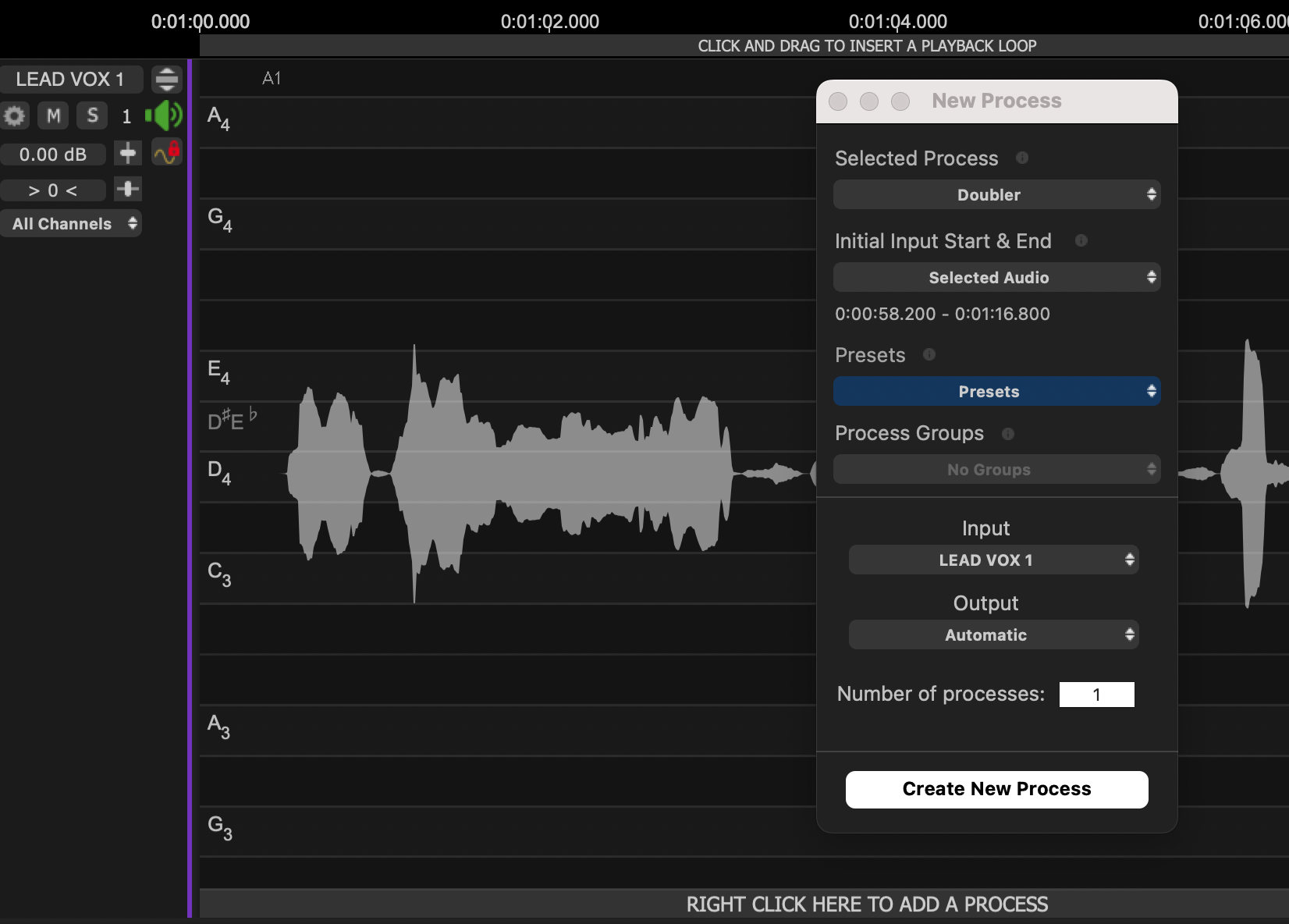Open the Doubler process dropdown
The image size is (1289, 924).
point(996,195)
